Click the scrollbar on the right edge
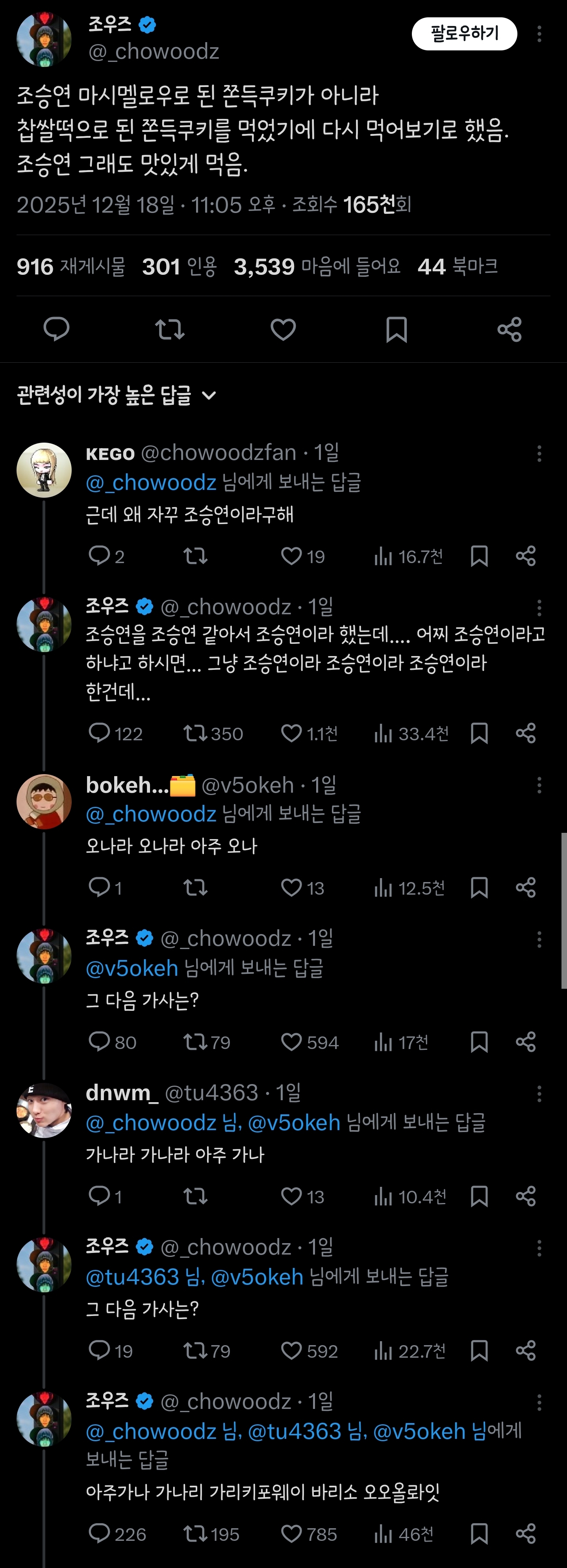 (564, 910)
